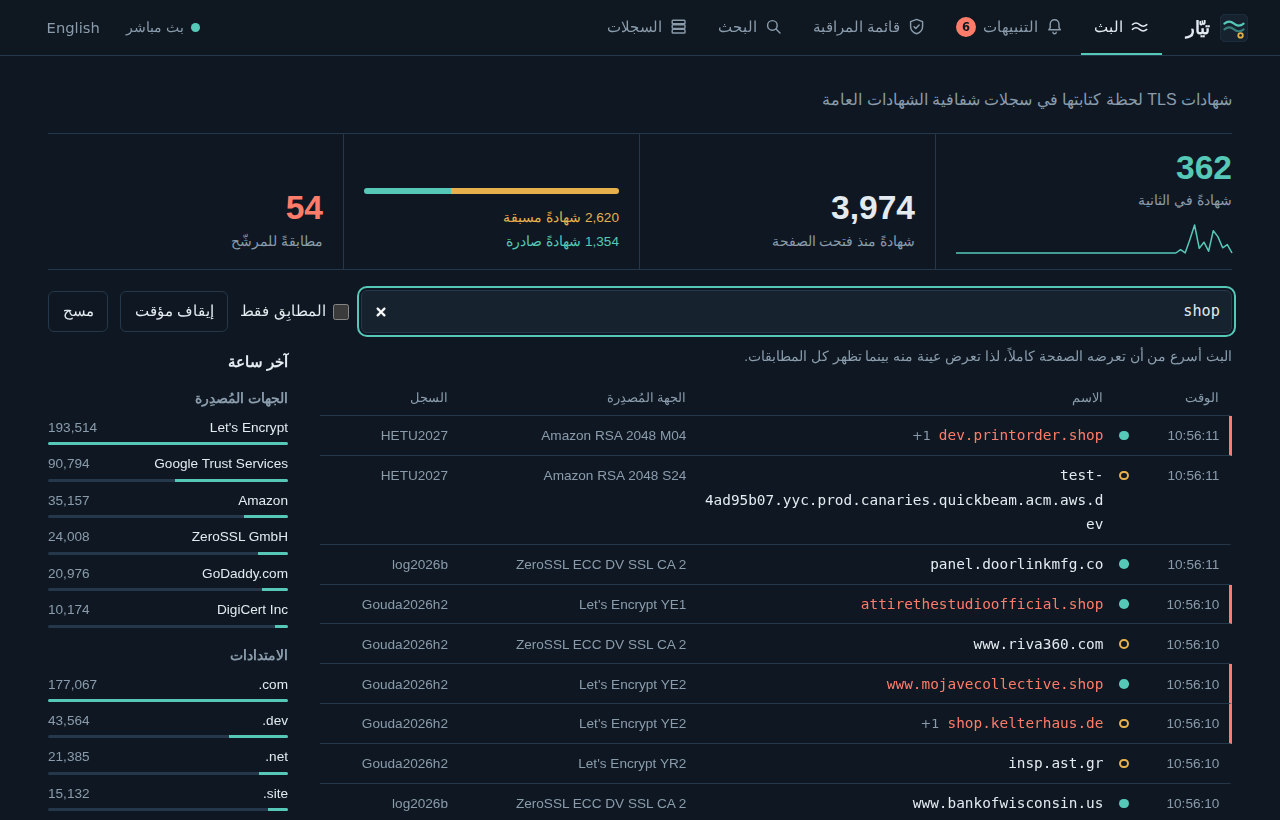This screenshot has width=1280, height=820.
Task: Switch to the البث tab
Action: coord(1121,27)
